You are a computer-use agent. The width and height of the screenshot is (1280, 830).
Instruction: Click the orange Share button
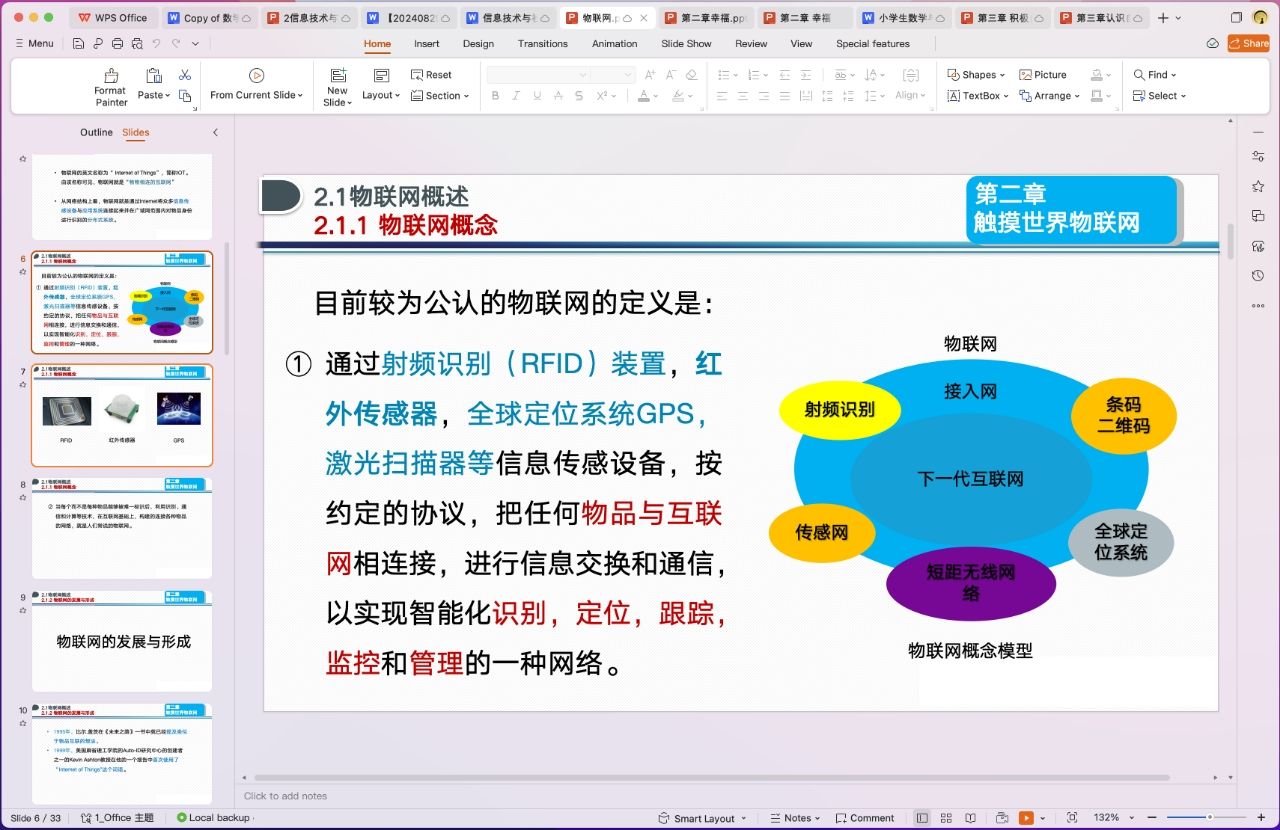pos(1248,44)
